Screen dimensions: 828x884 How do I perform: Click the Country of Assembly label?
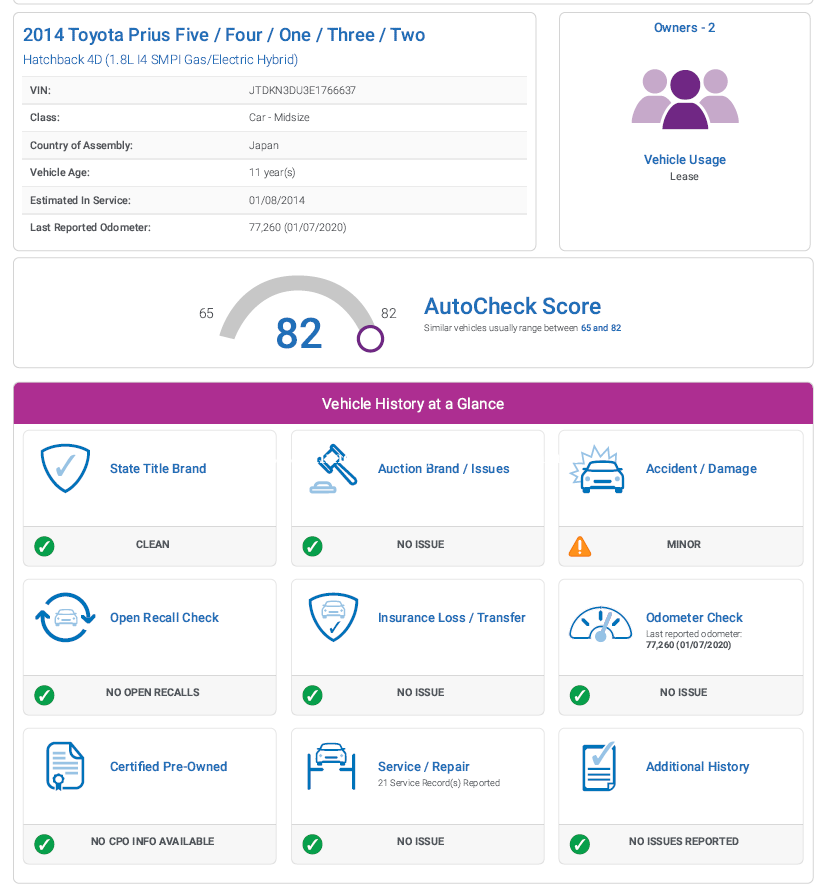(81, 145)
